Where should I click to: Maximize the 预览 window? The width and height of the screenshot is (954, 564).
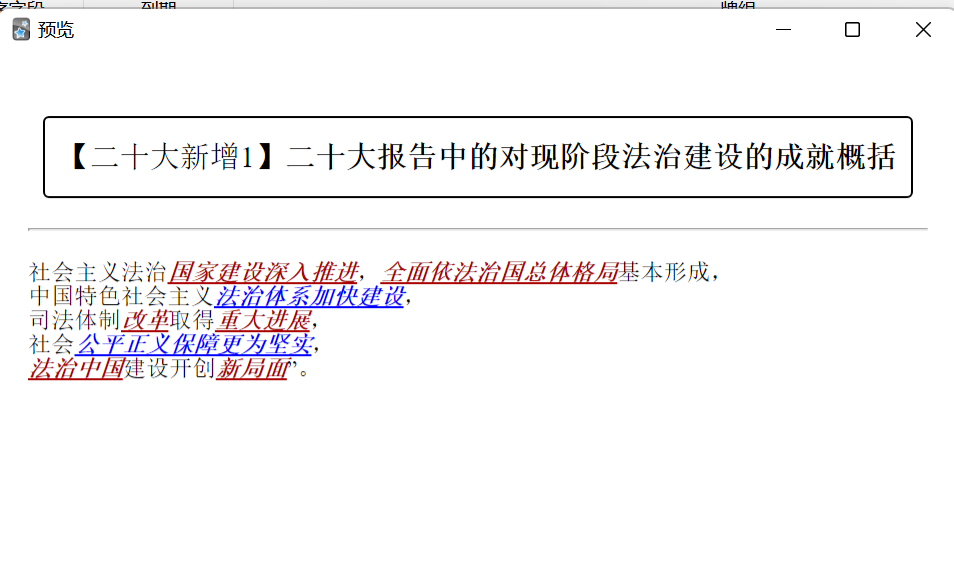point(852,29)
